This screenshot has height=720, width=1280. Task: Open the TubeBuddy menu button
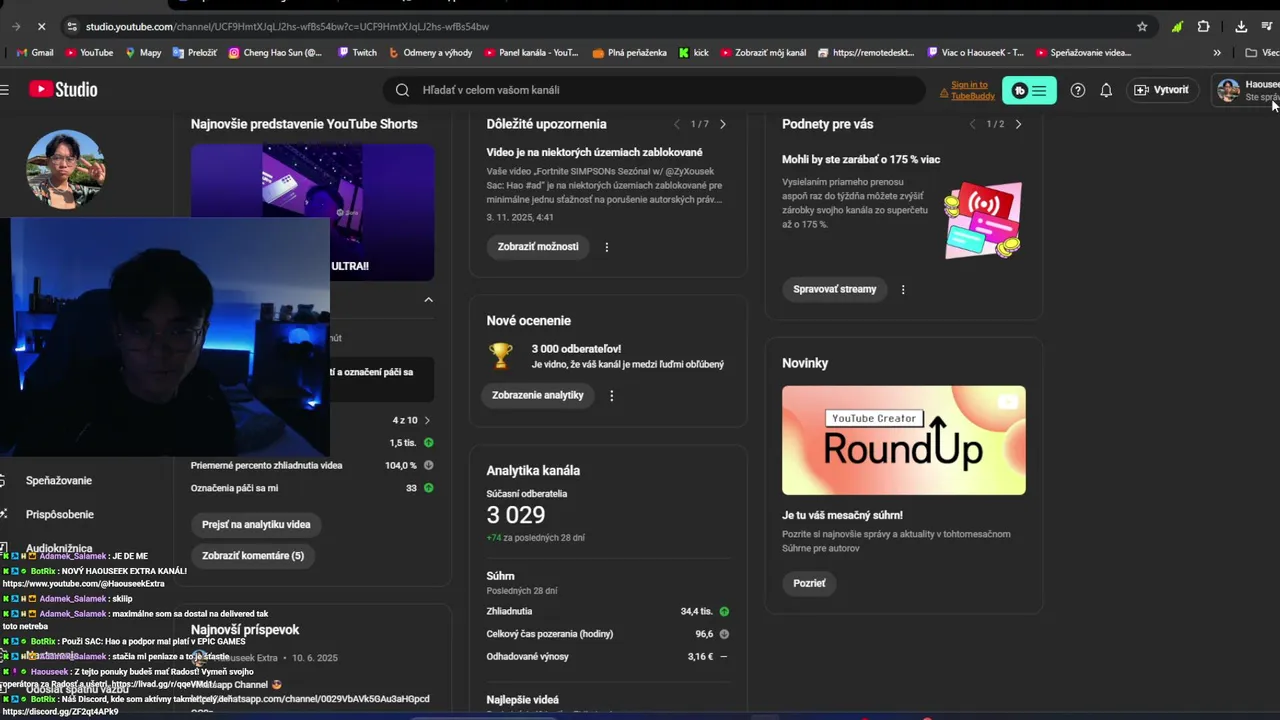(1029, 90)
